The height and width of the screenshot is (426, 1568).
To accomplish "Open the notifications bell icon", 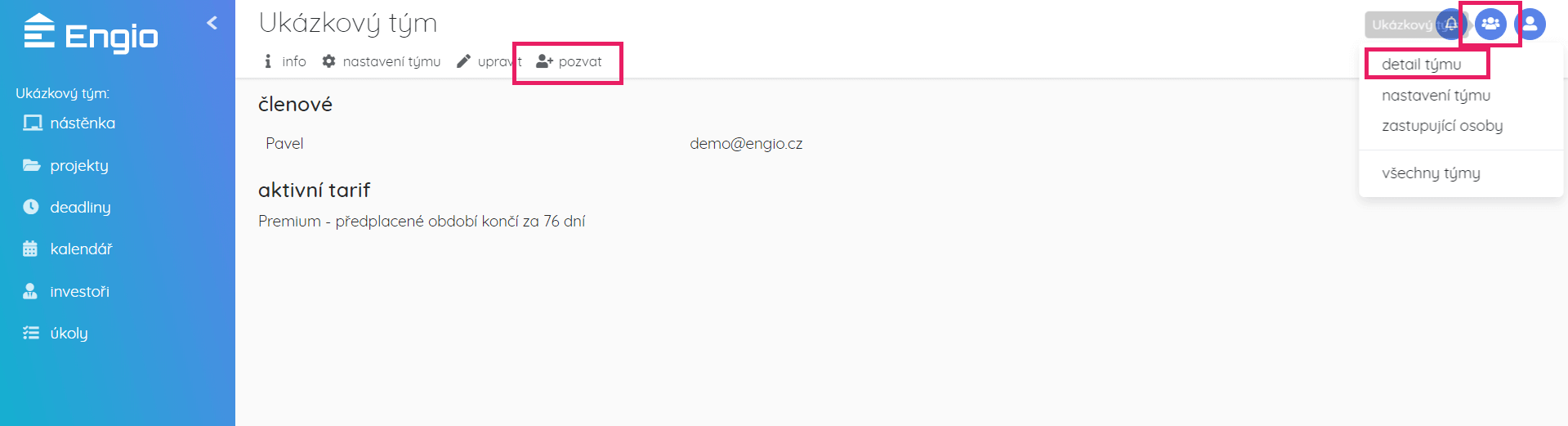I will coord(1451,25).
